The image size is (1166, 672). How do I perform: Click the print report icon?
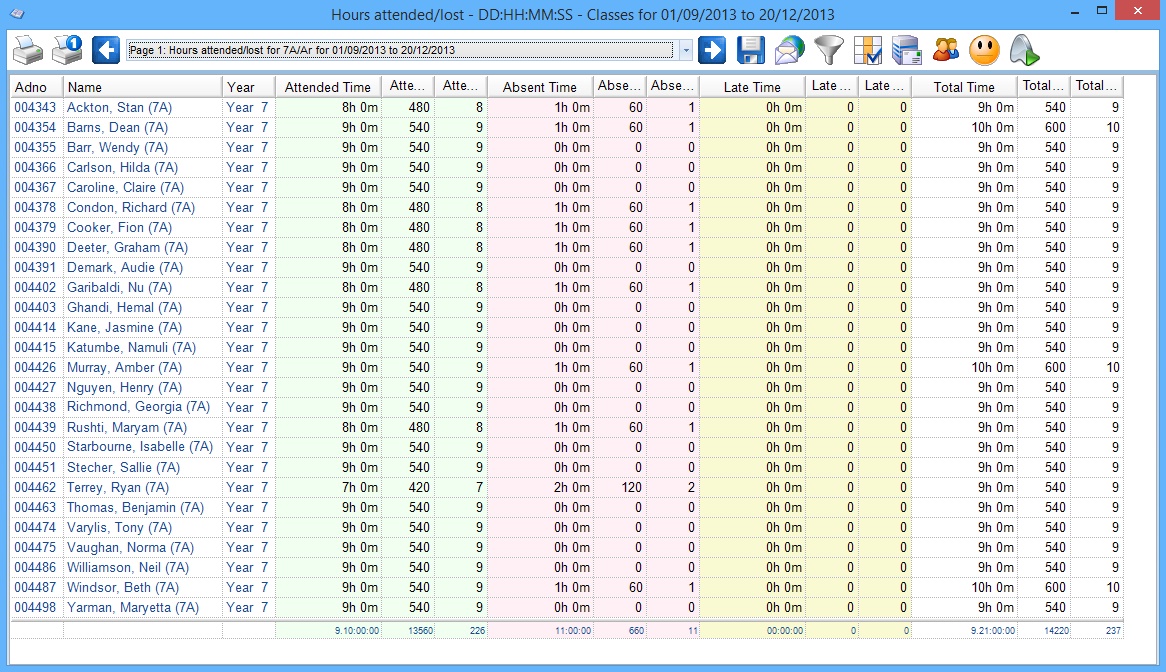(28, 51)
